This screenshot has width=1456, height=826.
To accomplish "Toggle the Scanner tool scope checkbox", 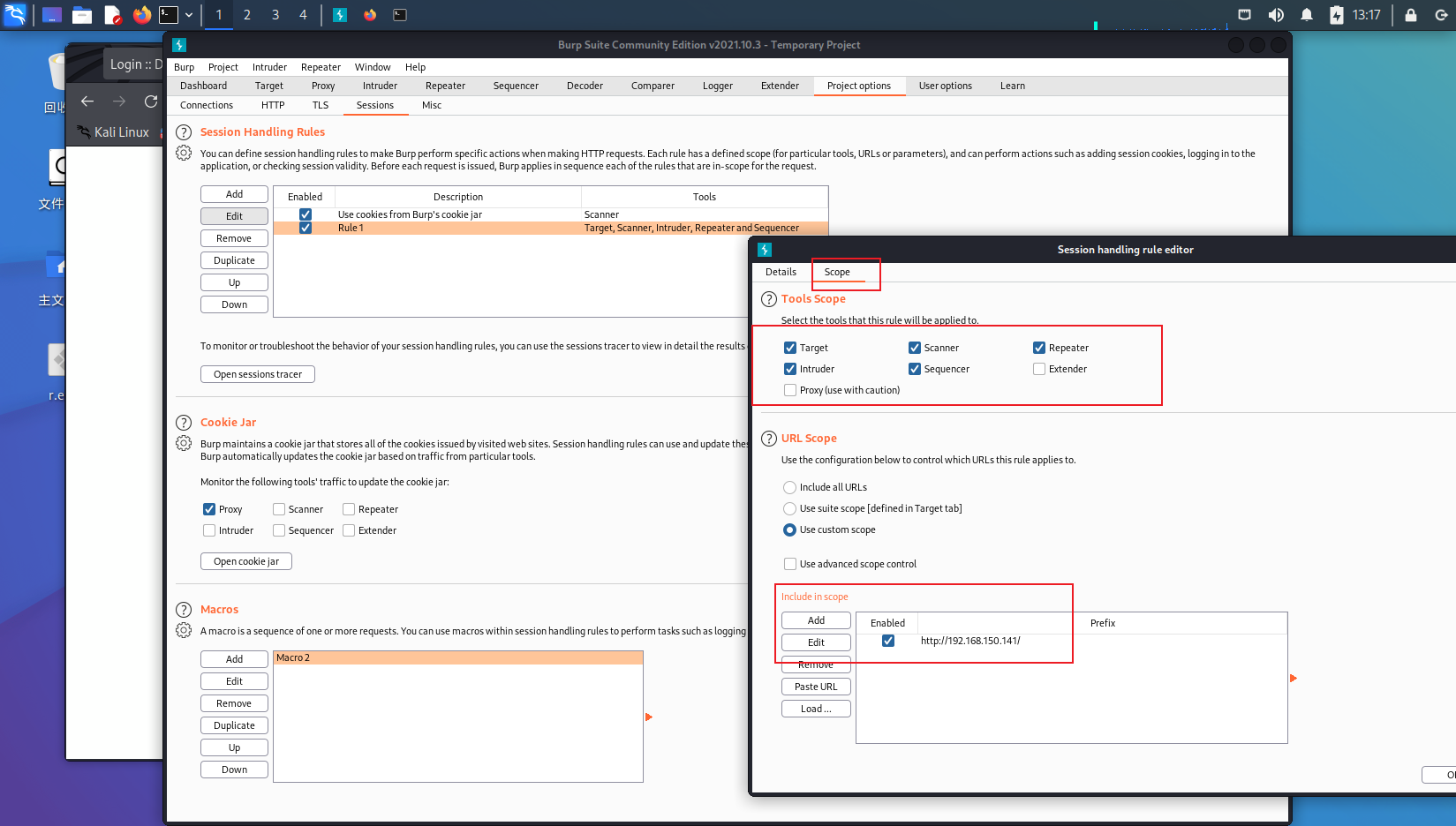I will coord(915,348).
